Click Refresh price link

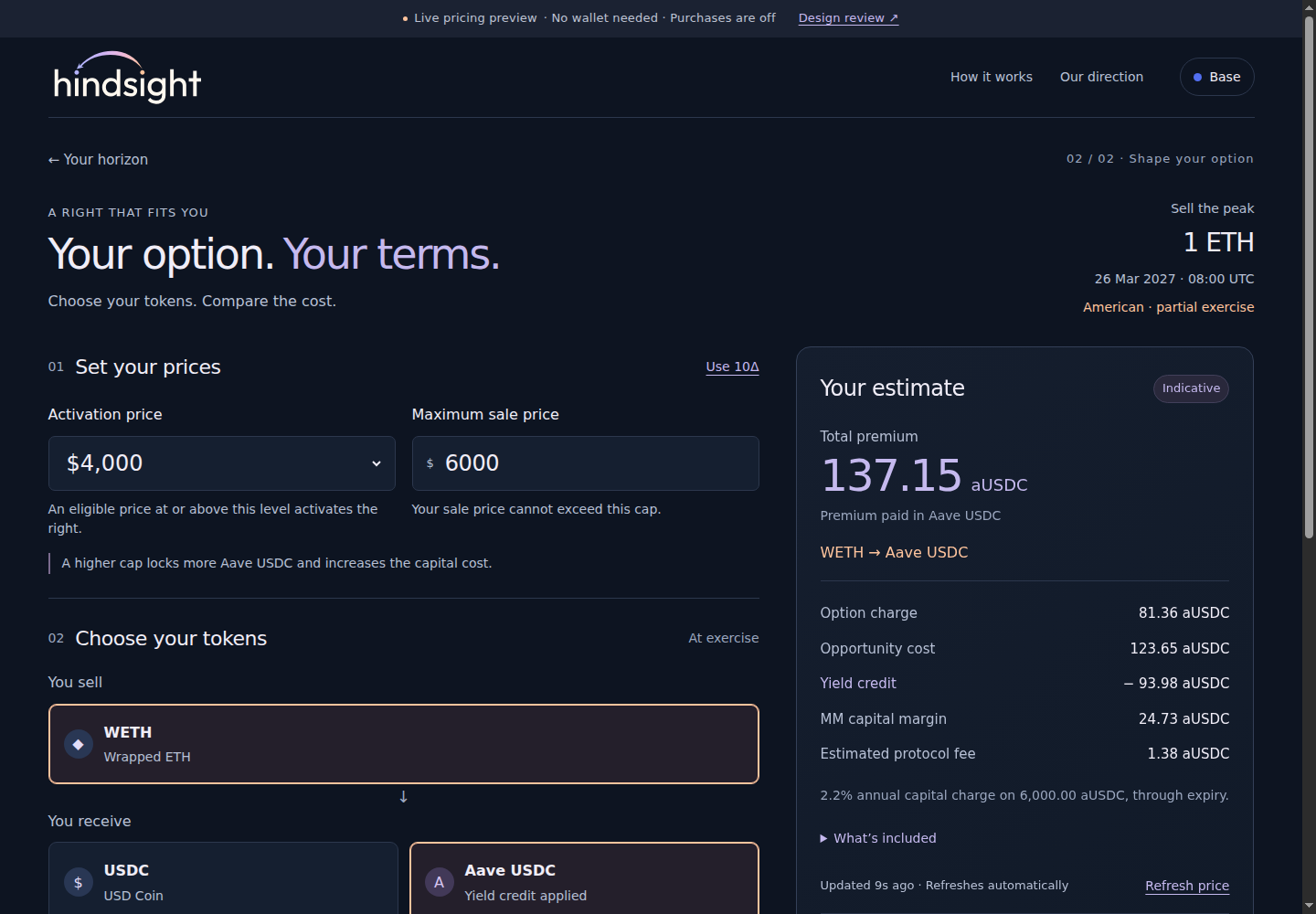(1187, 886)
